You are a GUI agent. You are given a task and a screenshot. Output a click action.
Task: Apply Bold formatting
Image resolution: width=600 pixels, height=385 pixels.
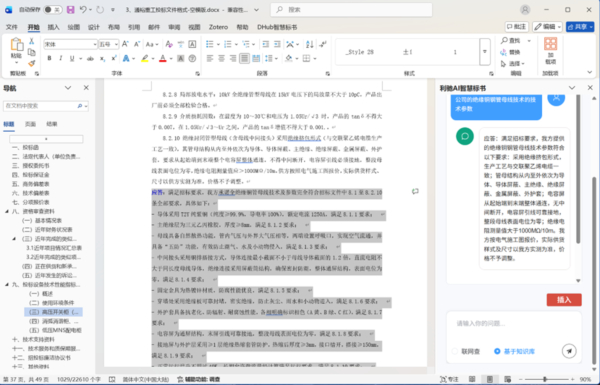point(49,59)
